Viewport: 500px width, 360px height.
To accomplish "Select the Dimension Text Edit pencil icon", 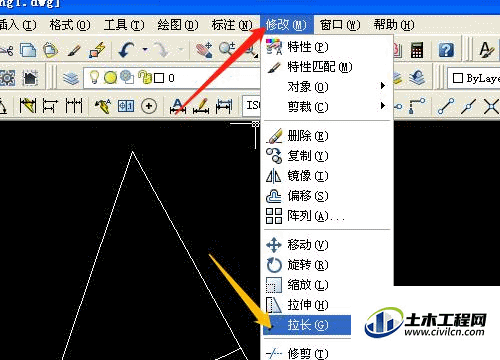I will [x=201, y=106].
